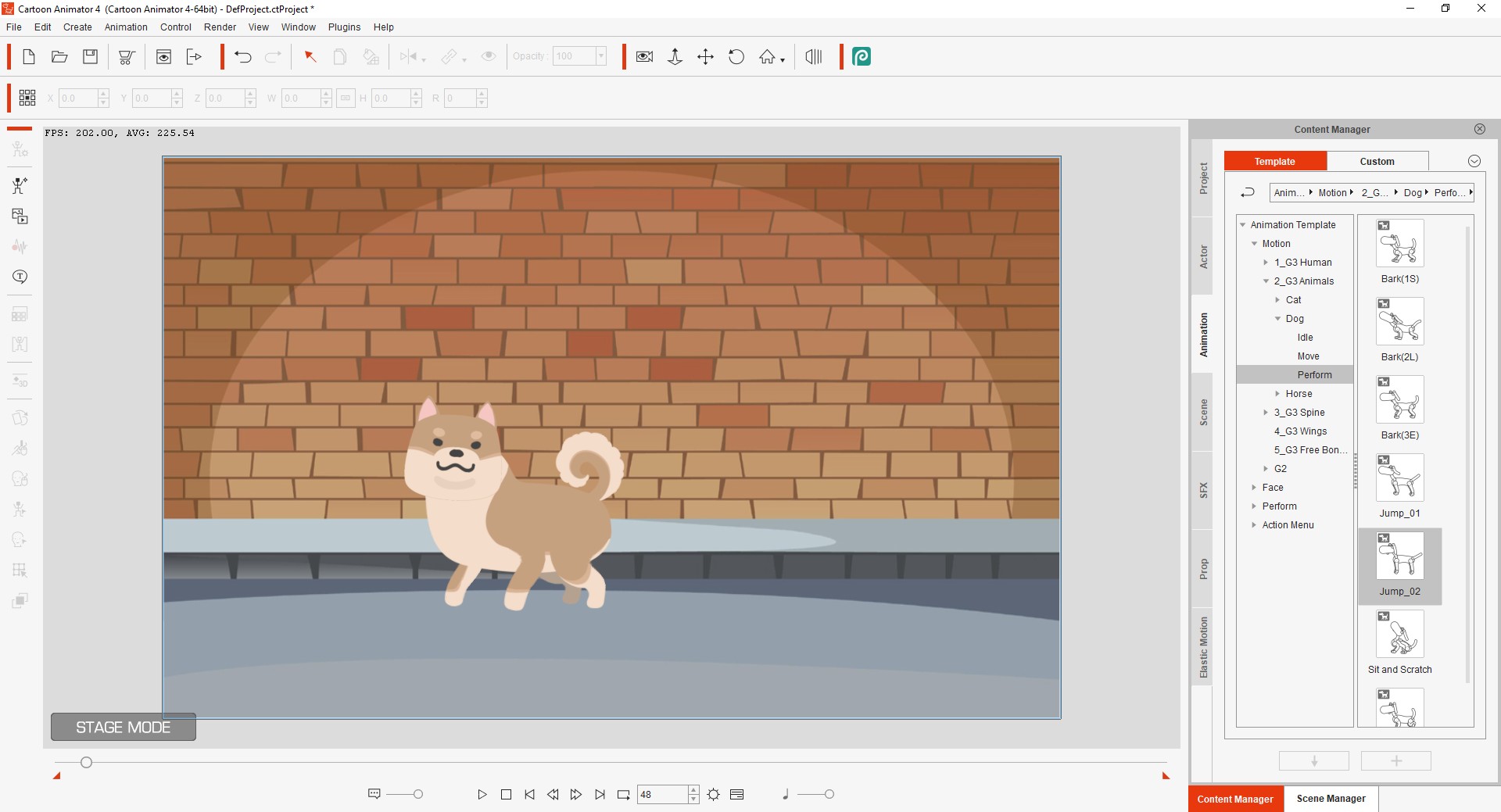Screen dimensions: 1501x812
Task: Stop the animation playback
Action: (x=506, y=794)
